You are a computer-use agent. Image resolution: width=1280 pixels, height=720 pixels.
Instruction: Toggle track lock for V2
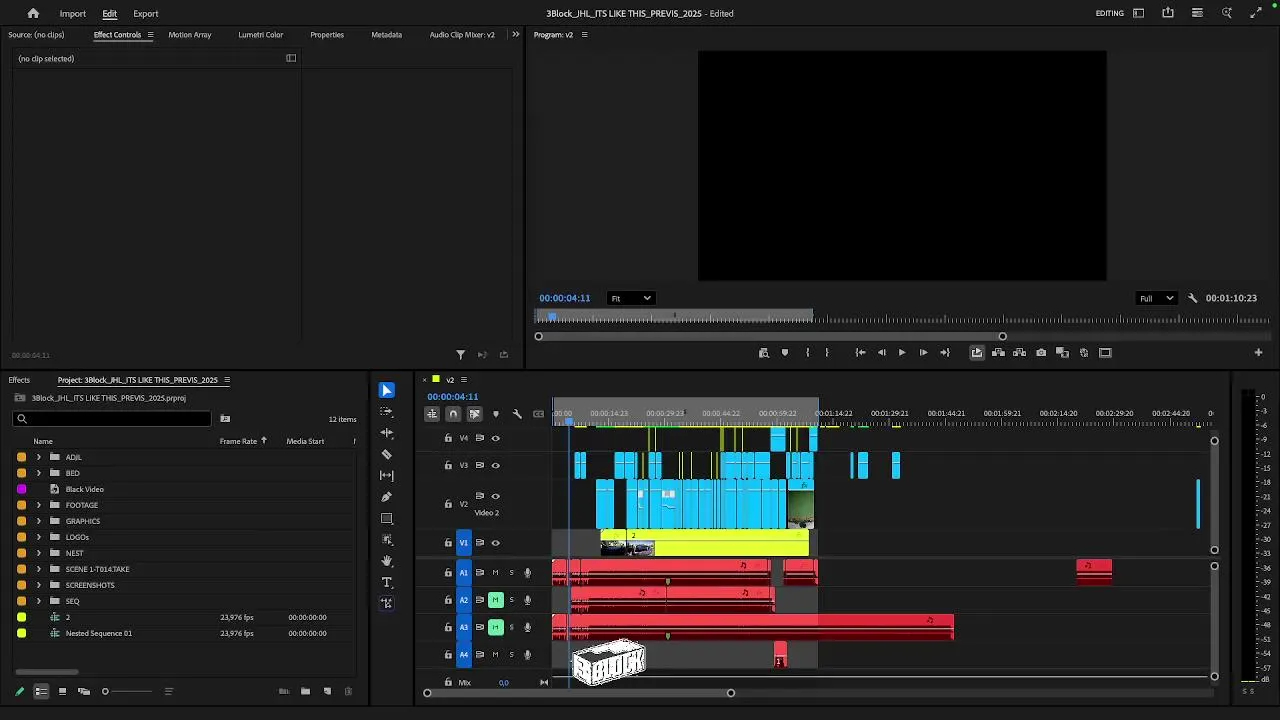(448, 504)
